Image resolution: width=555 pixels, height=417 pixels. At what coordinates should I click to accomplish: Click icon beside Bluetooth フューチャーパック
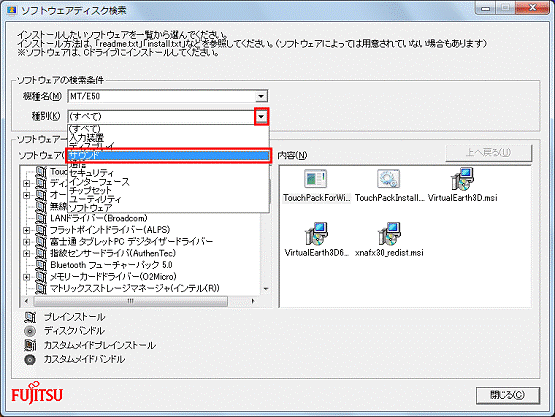click(x=41, y=265)
